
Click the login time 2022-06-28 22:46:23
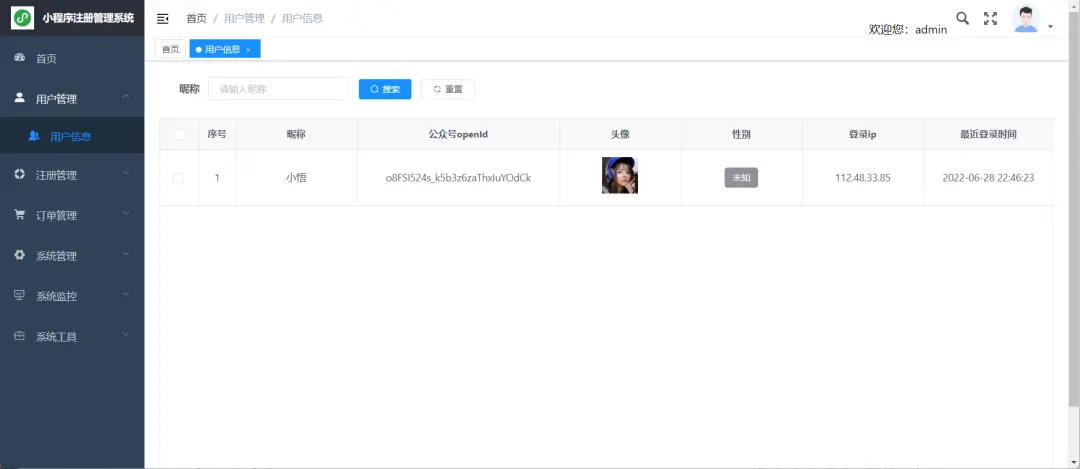pyautogui.click(x=988, y=178)
